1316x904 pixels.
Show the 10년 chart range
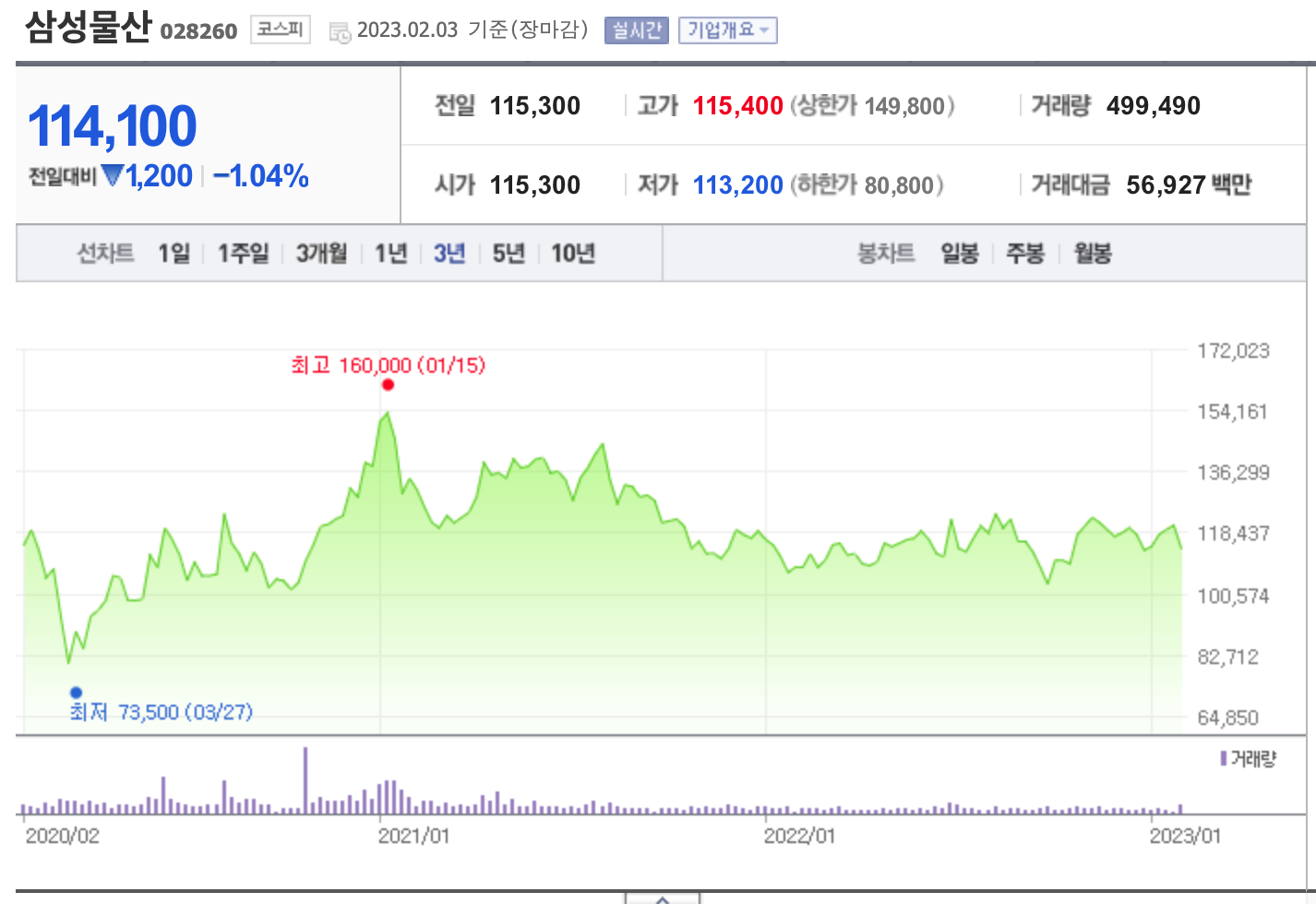pos(573,253)
